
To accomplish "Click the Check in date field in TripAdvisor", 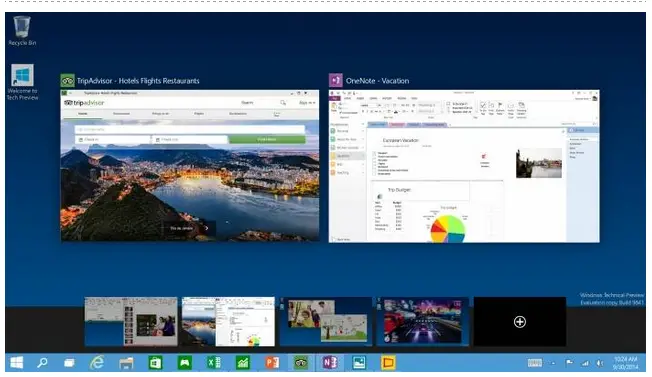I will click(x=113, y=140).
